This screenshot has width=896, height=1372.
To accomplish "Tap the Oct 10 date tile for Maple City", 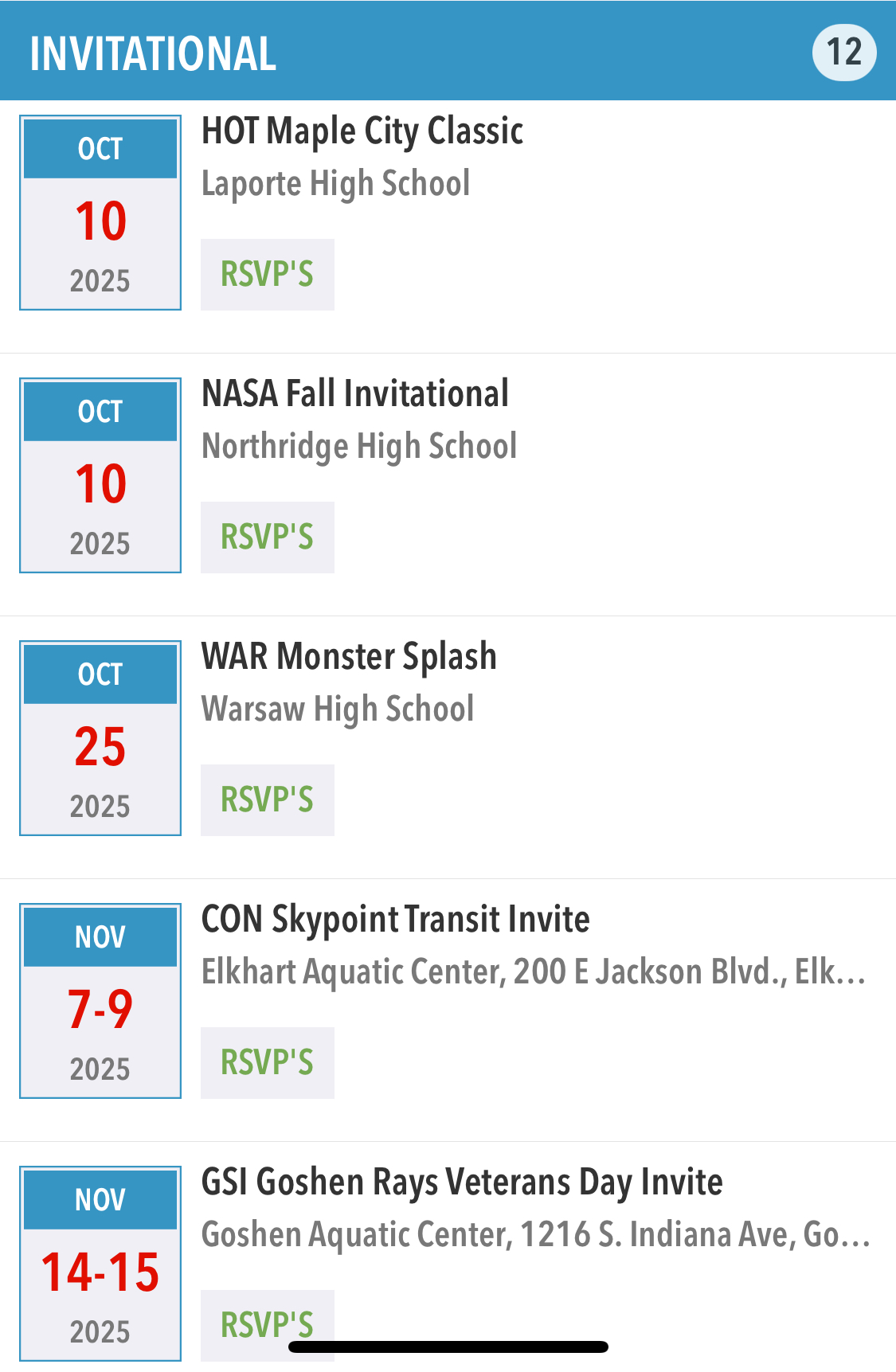I will click(x=100, y=213).
